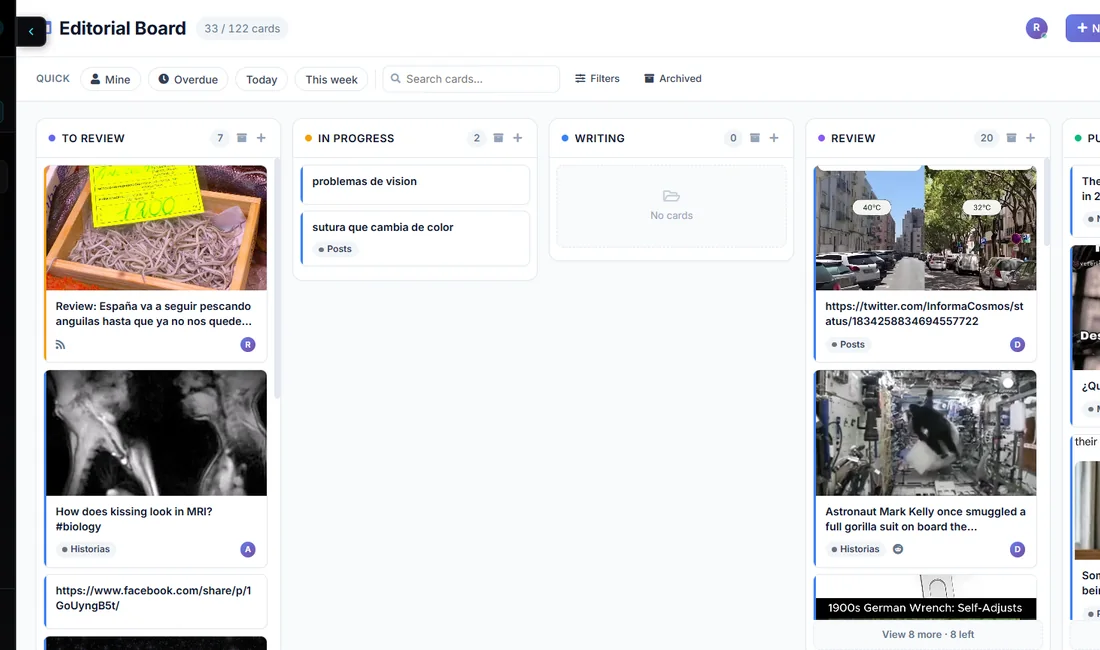
Task: Toggle the Today quick filter
Action: click(262, 79)
